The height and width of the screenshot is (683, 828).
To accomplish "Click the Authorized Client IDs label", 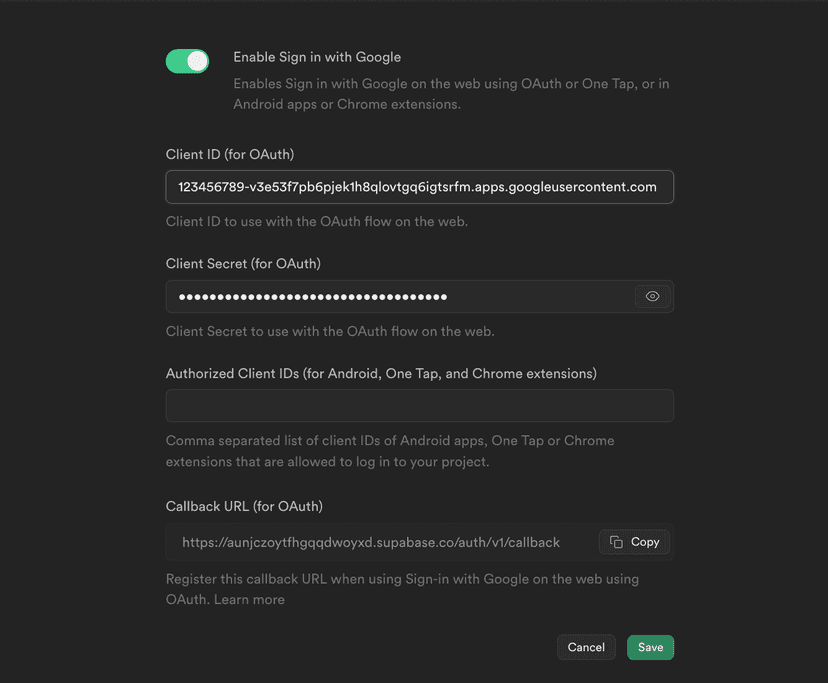I will (x=380, y=372).
